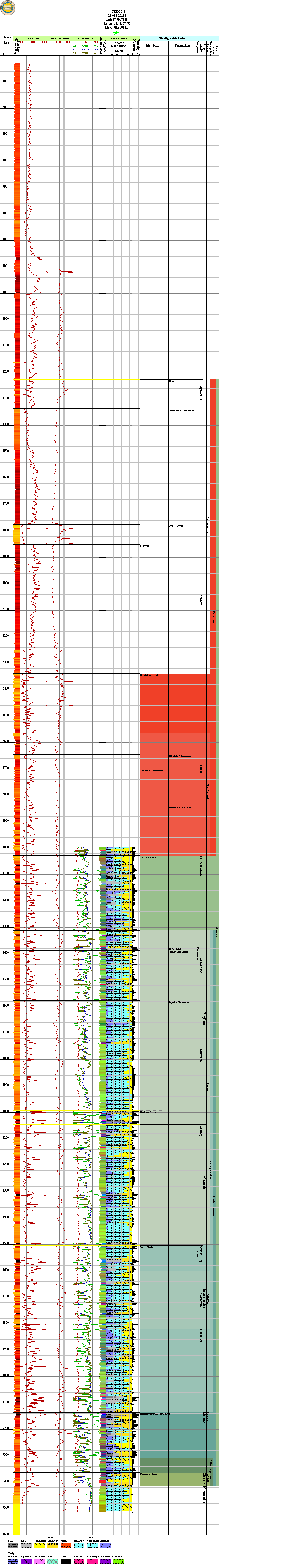This screenshot has height=1568, width=285.
Task: Select the Shale lithology legend swatch
Action: [x=26, y=1546]
